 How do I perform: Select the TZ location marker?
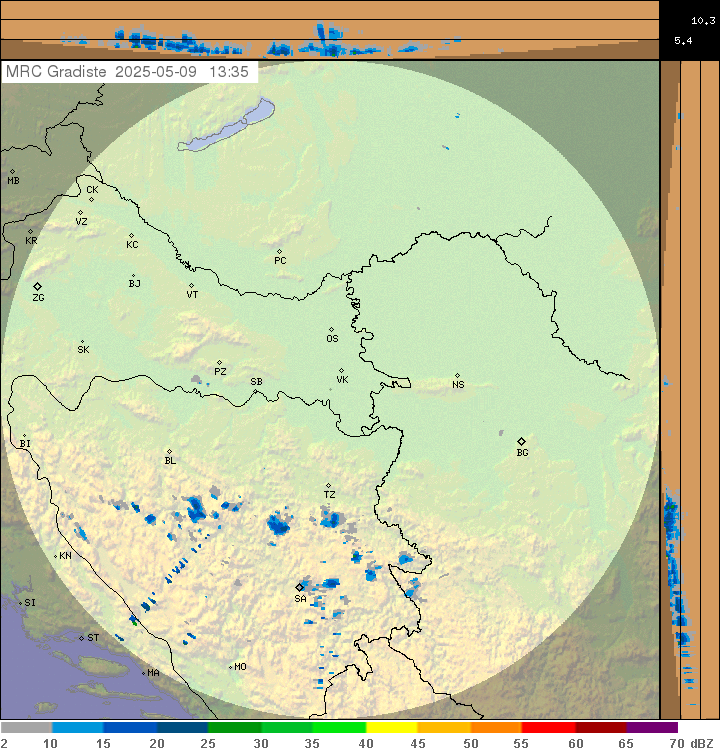click(328, 486)
